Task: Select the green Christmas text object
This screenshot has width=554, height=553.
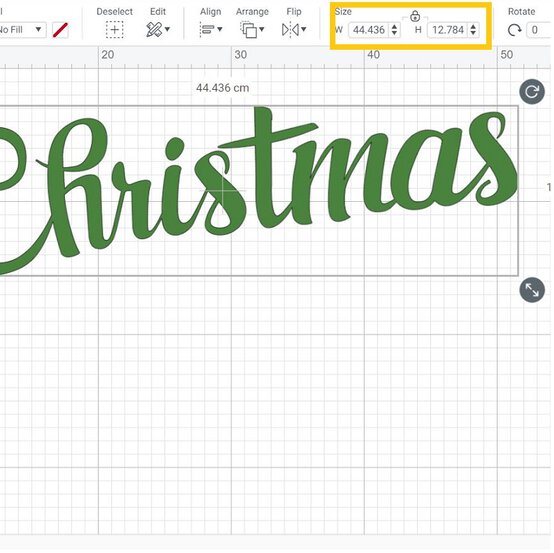Action: click(x=258, y=191)
